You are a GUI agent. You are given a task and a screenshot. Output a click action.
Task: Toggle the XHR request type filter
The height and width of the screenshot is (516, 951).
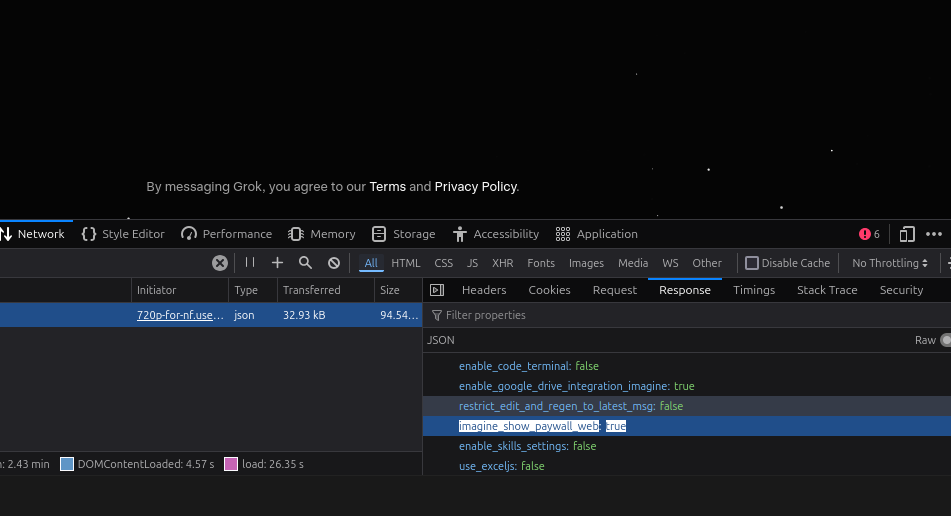pyautogui.click(x=502, y=263)
